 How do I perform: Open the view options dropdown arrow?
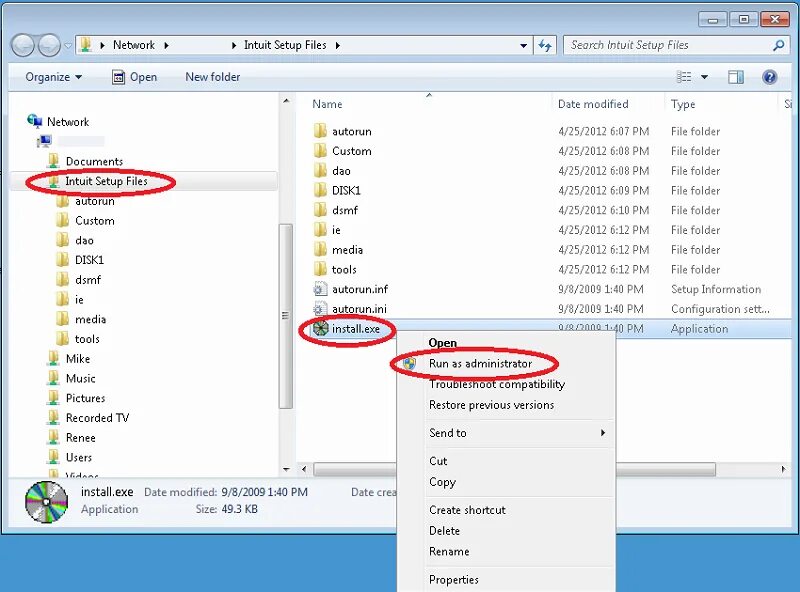[x=705, y=77]
